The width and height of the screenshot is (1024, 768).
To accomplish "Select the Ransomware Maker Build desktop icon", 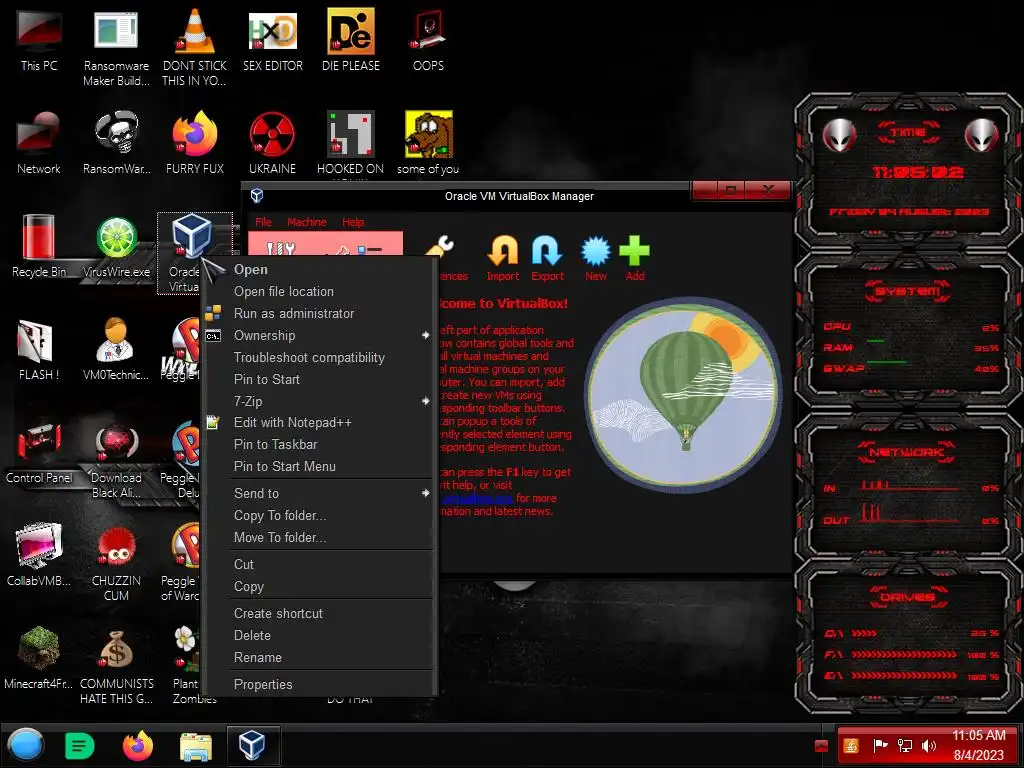I will click(116, 47).
